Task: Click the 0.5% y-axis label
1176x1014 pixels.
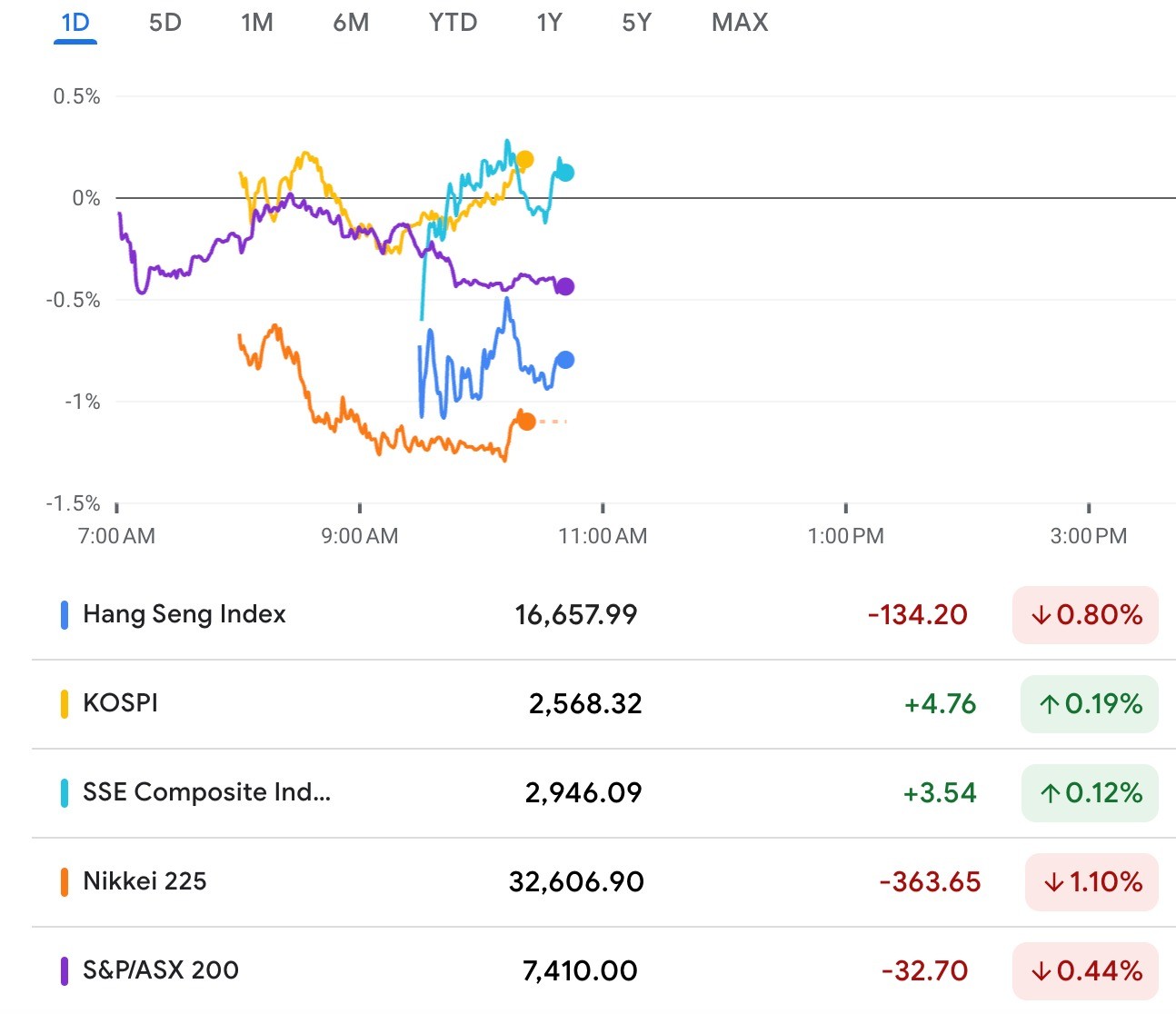Action: point(76,96)
